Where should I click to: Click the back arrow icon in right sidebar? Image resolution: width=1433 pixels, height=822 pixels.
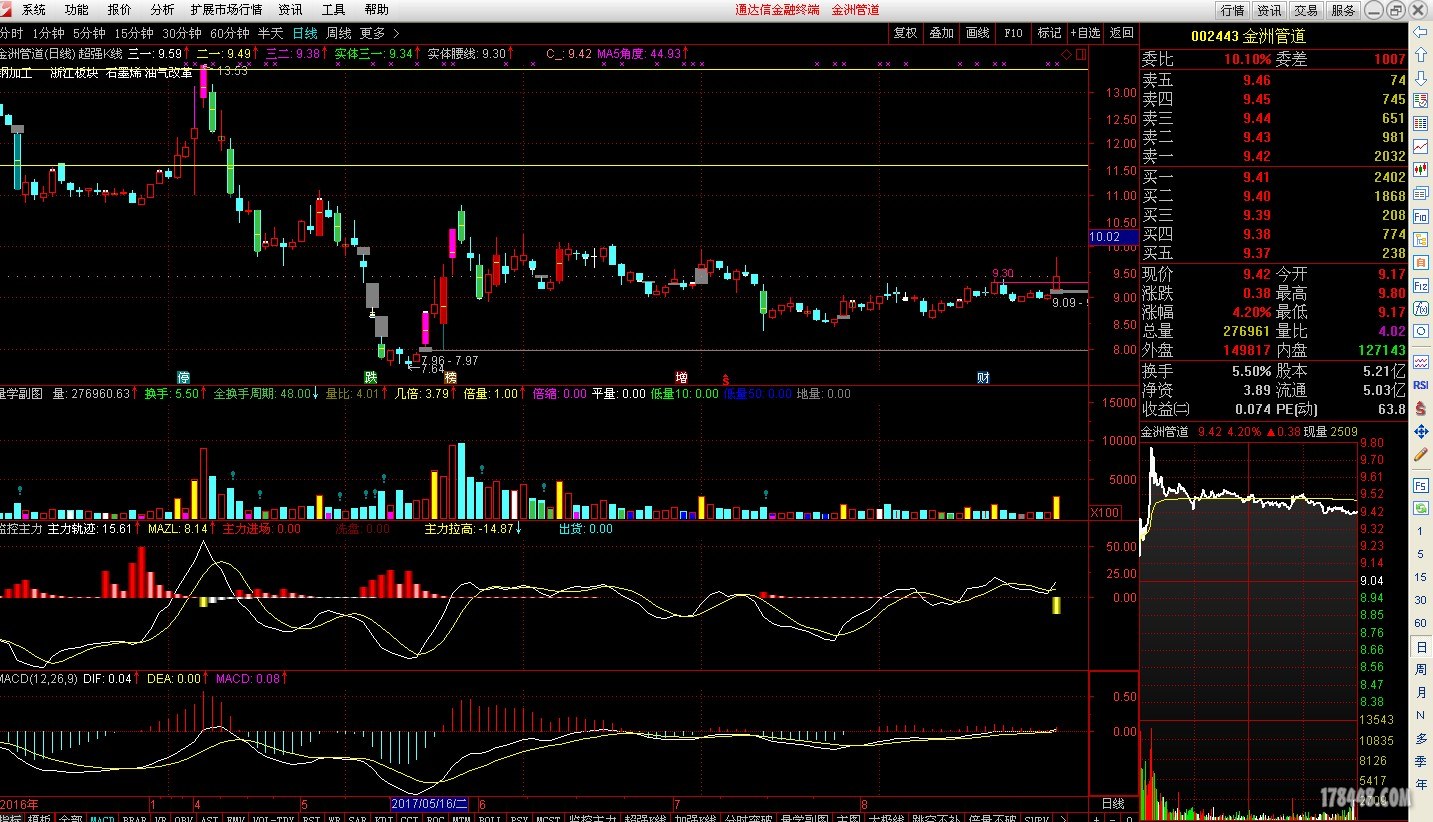(1420, 33)
